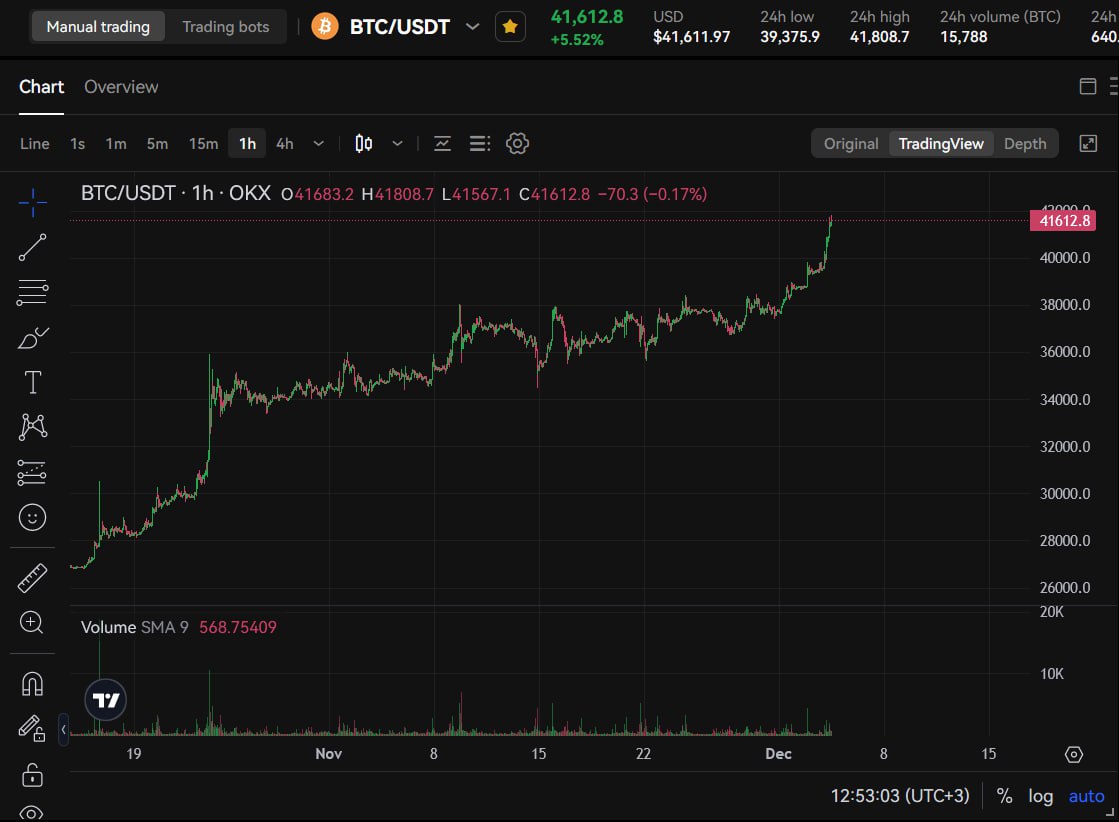Open timezone clock 12:53:03 (UTC+3)

click(x=900, y=796)
